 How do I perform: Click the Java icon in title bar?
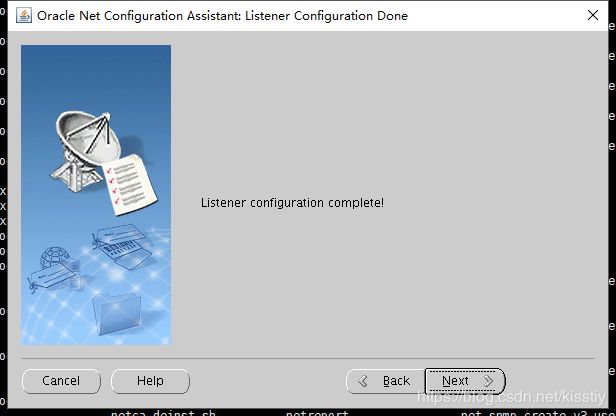pos(24,15)
